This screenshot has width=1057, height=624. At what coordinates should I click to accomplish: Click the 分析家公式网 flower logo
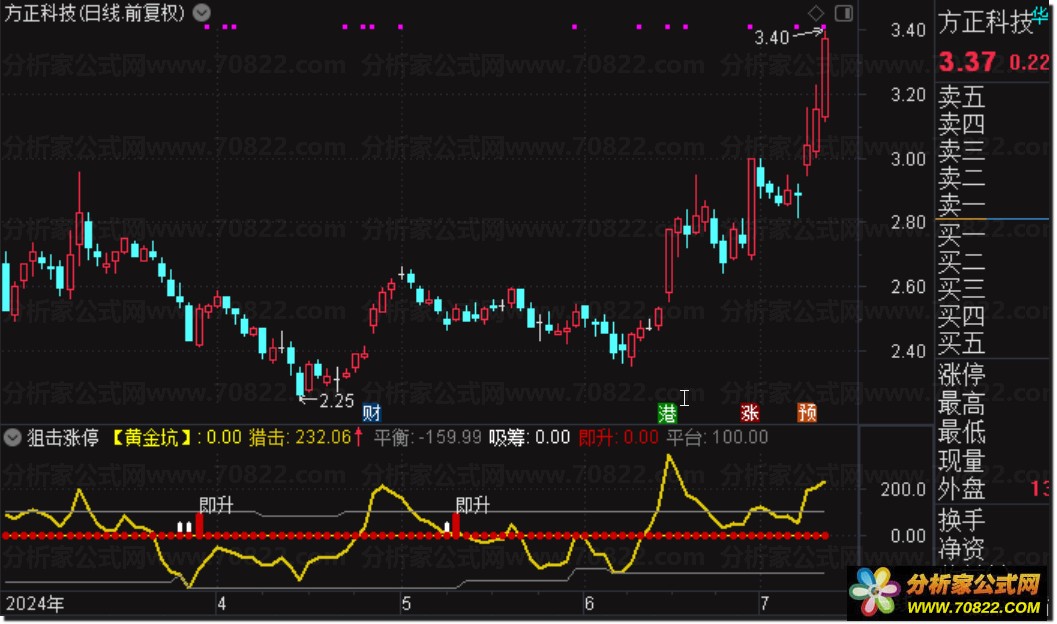[x=874, y=591]
